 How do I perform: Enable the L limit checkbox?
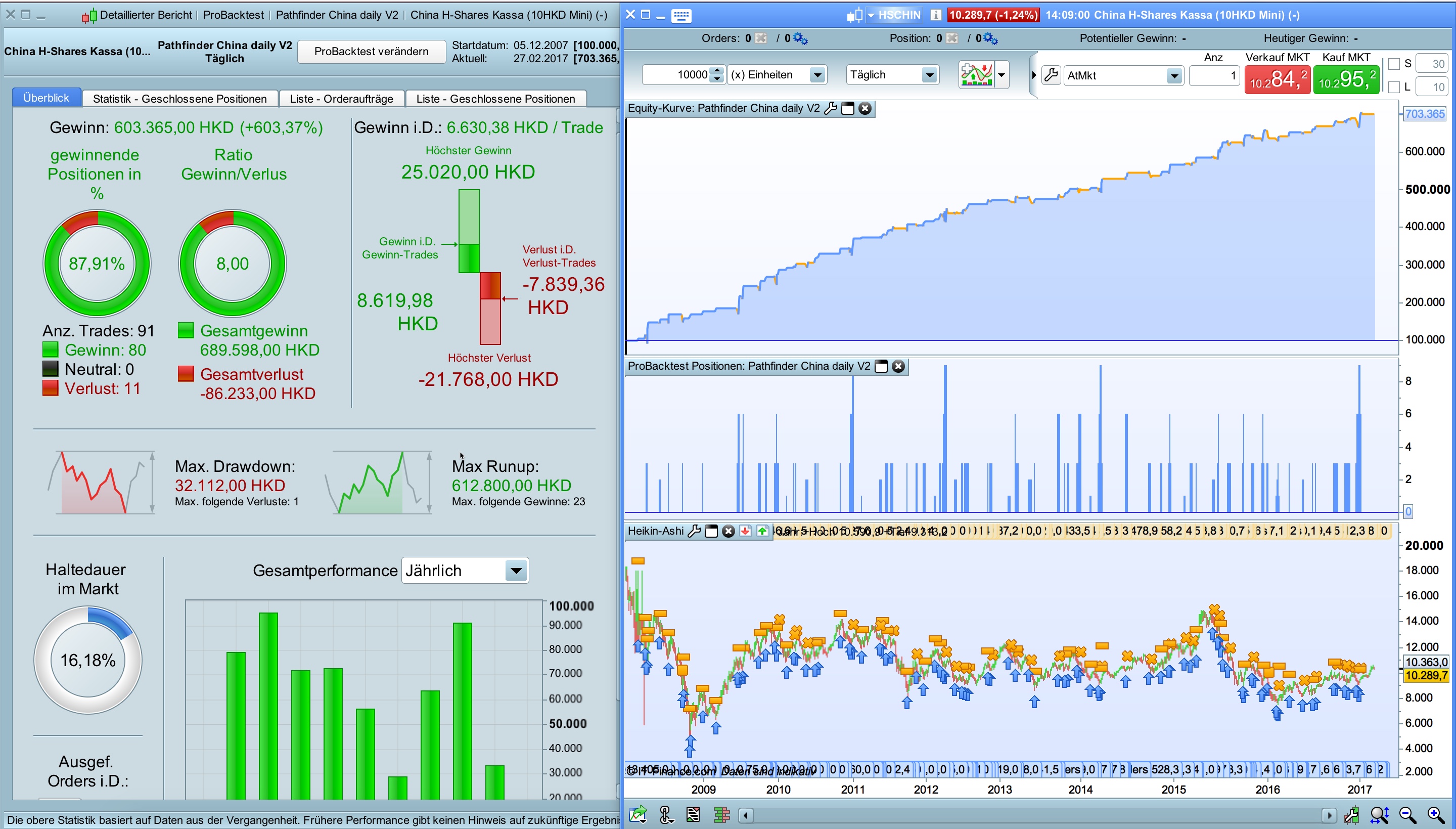point(1394,87)
